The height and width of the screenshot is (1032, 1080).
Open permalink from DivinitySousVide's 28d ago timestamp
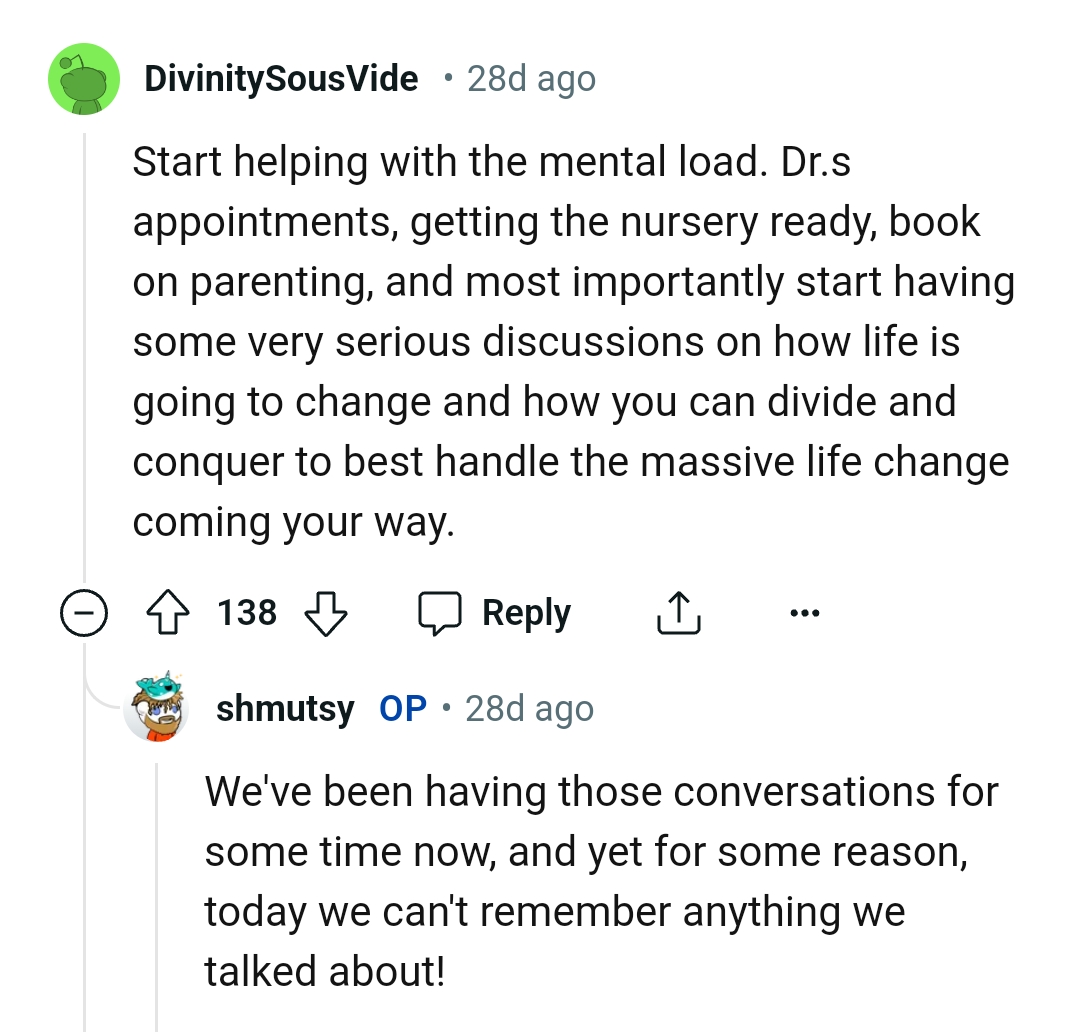[531, 78]
